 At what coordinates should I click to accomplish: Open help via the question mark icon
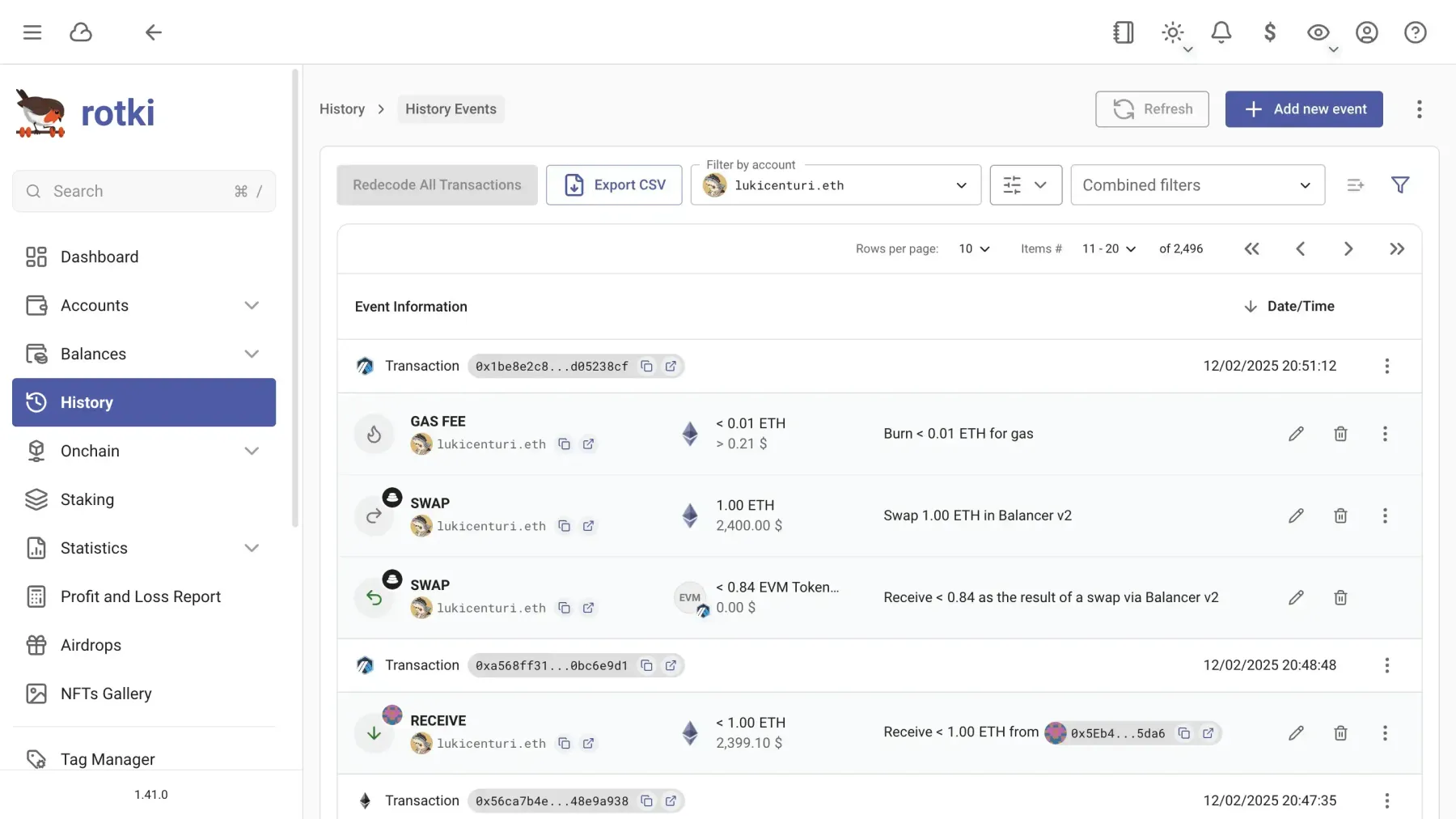[x=1416, y=32]
